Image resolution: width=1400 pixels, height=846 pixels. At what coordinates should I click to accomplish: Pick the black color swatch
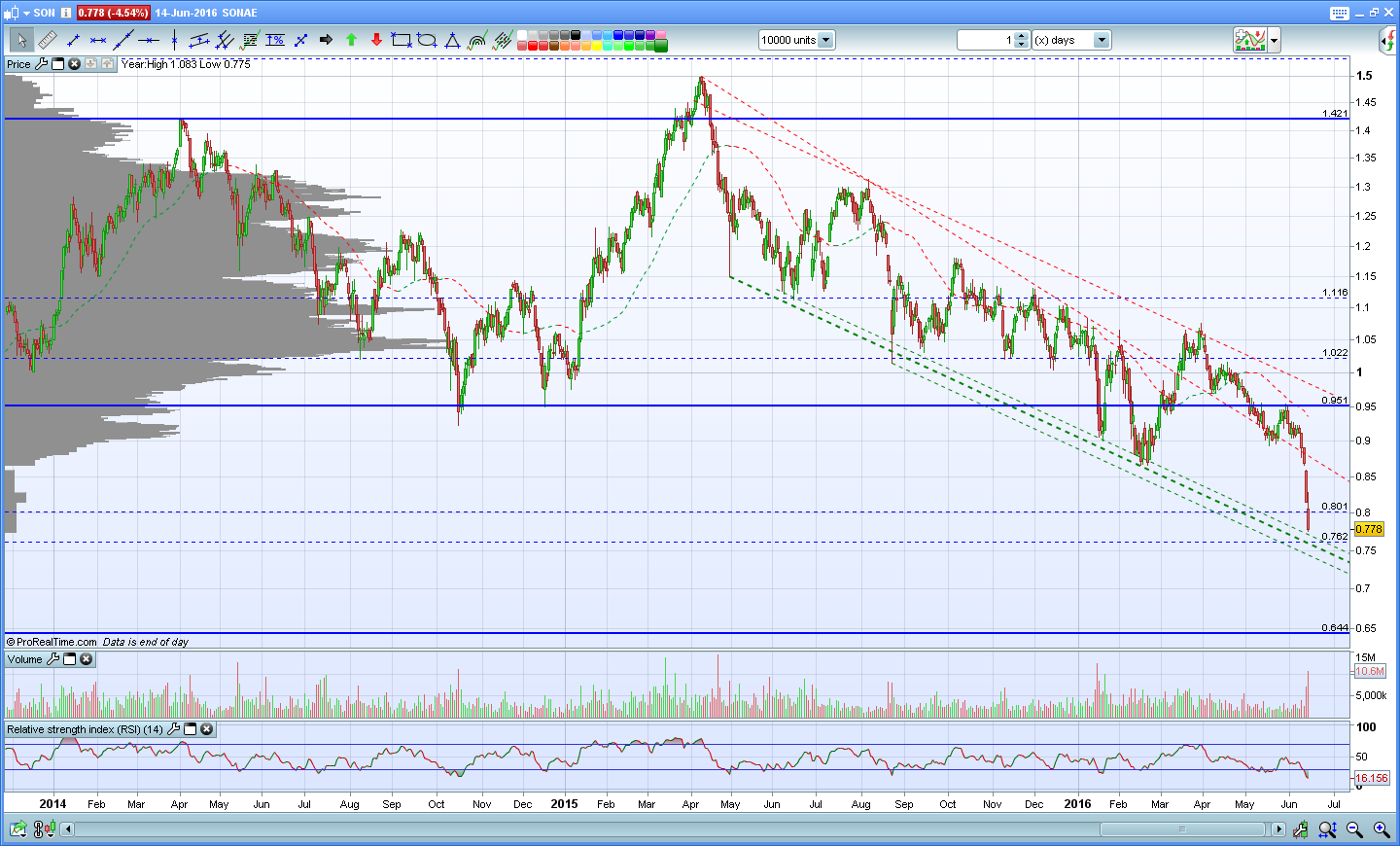[576, 35]
